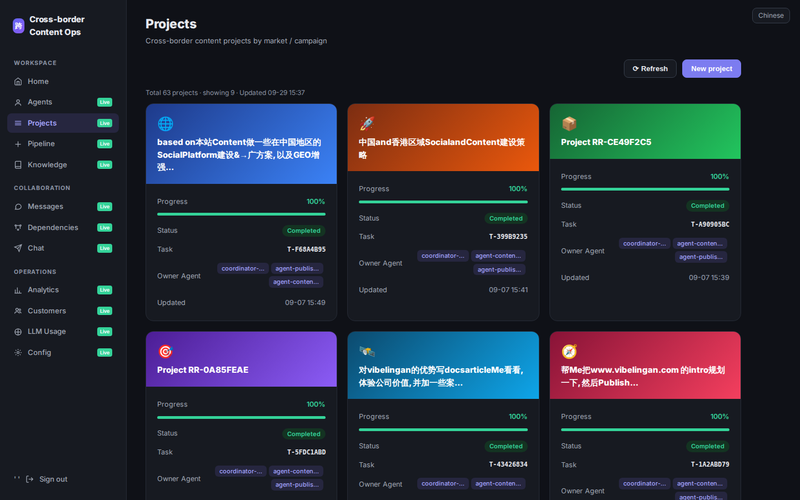The height and width of the screenshot is (500, 800).
Task: Switch language with the Chinese button
Action: point(770,15)
